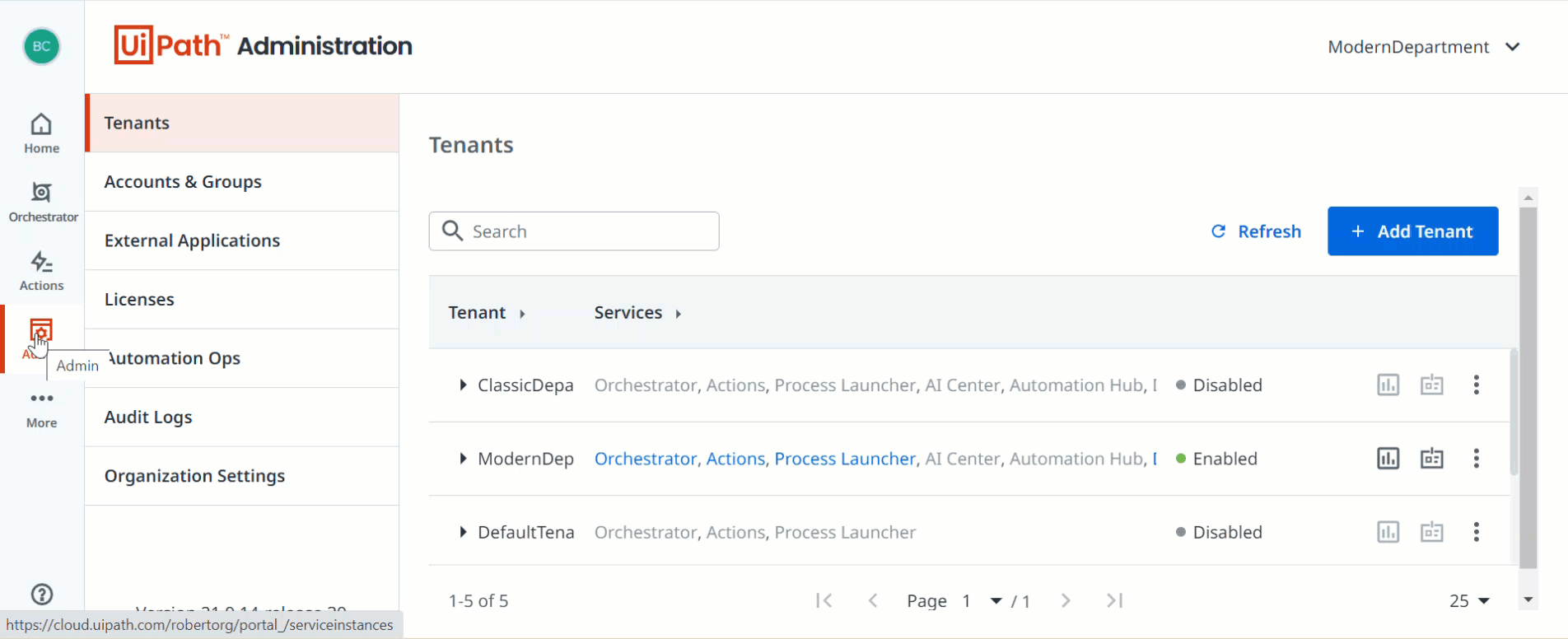The image size is (1568, 639).
Task: Open Accounts & Groups
Action: [x=242, y=182]
